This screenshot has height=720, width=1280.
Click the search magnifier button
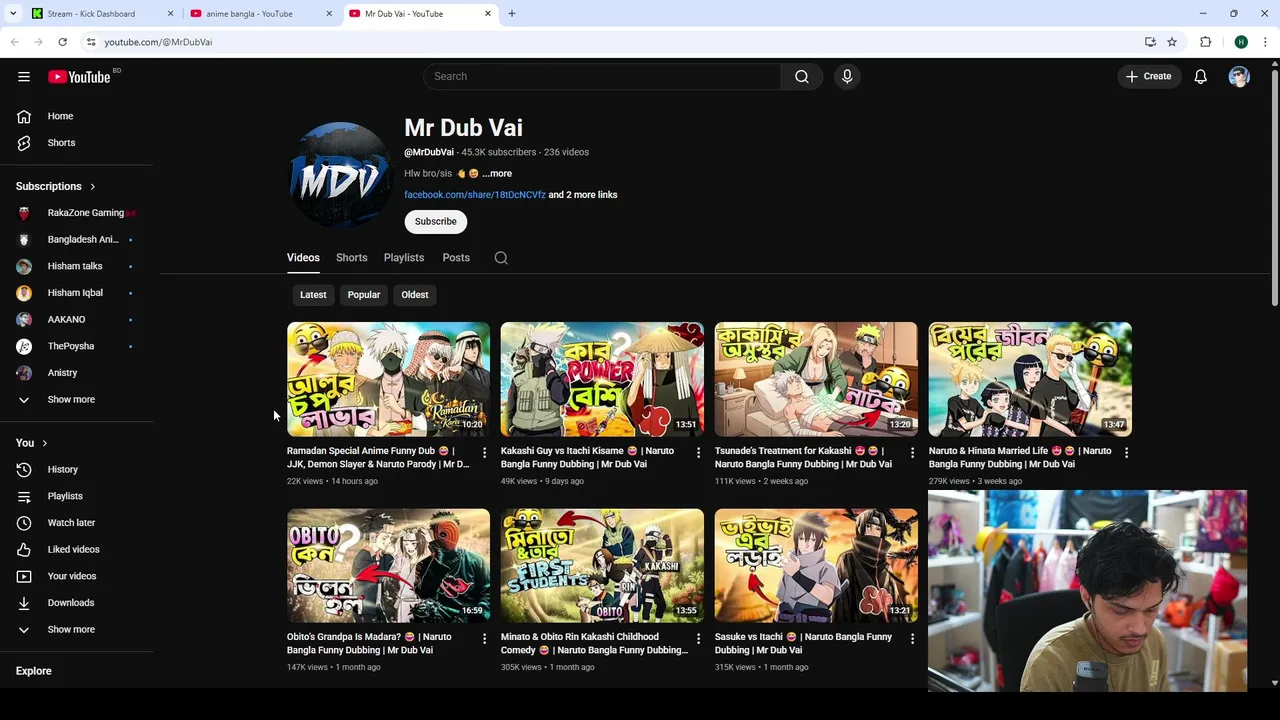pyautogui.click(x=802, y=76)
